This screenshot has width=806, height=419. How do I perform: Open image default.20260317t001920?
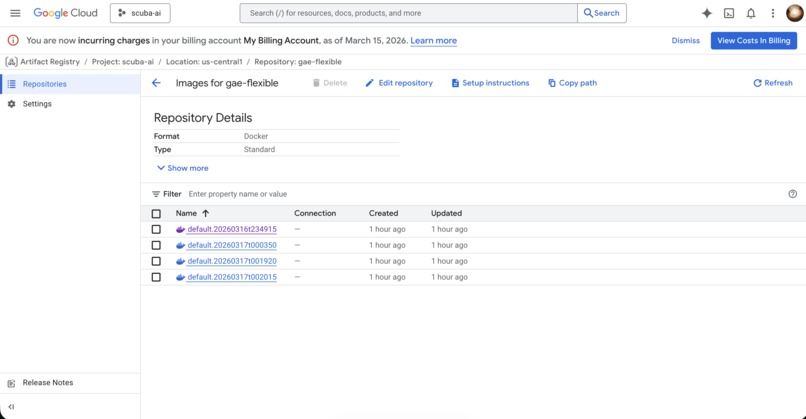[232, 261]
